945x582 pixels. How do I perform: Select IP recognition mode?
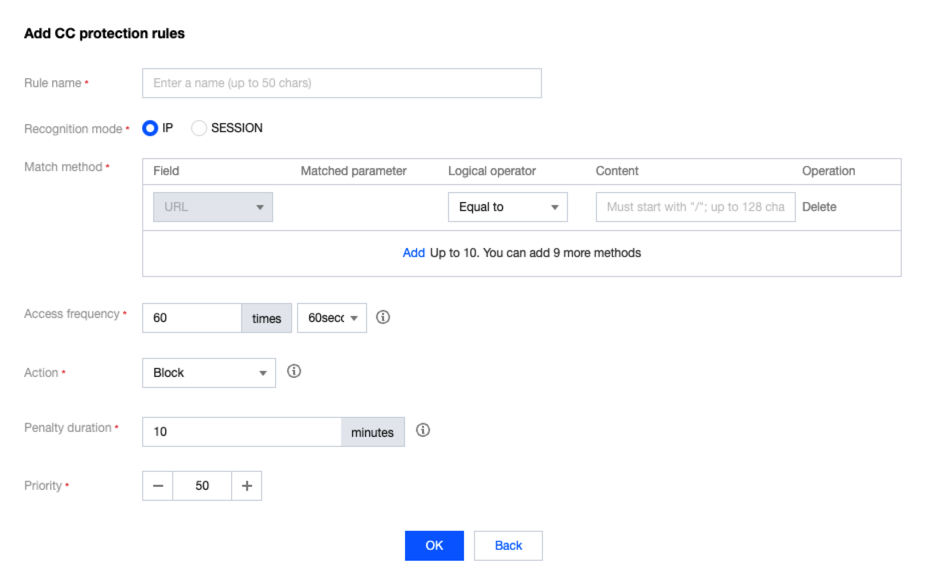(x=151, y=128)
